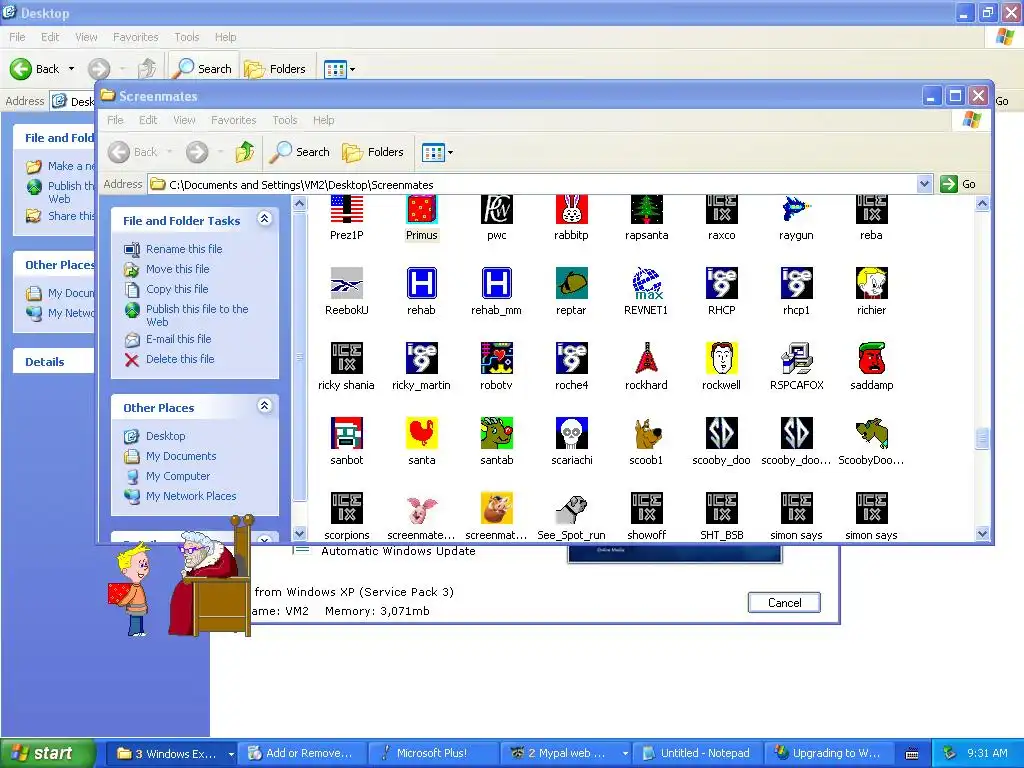Screen dimensions: 1024x768
Task: Collapse Other Places panel in Screenmates
Action: tap(264, 406)
